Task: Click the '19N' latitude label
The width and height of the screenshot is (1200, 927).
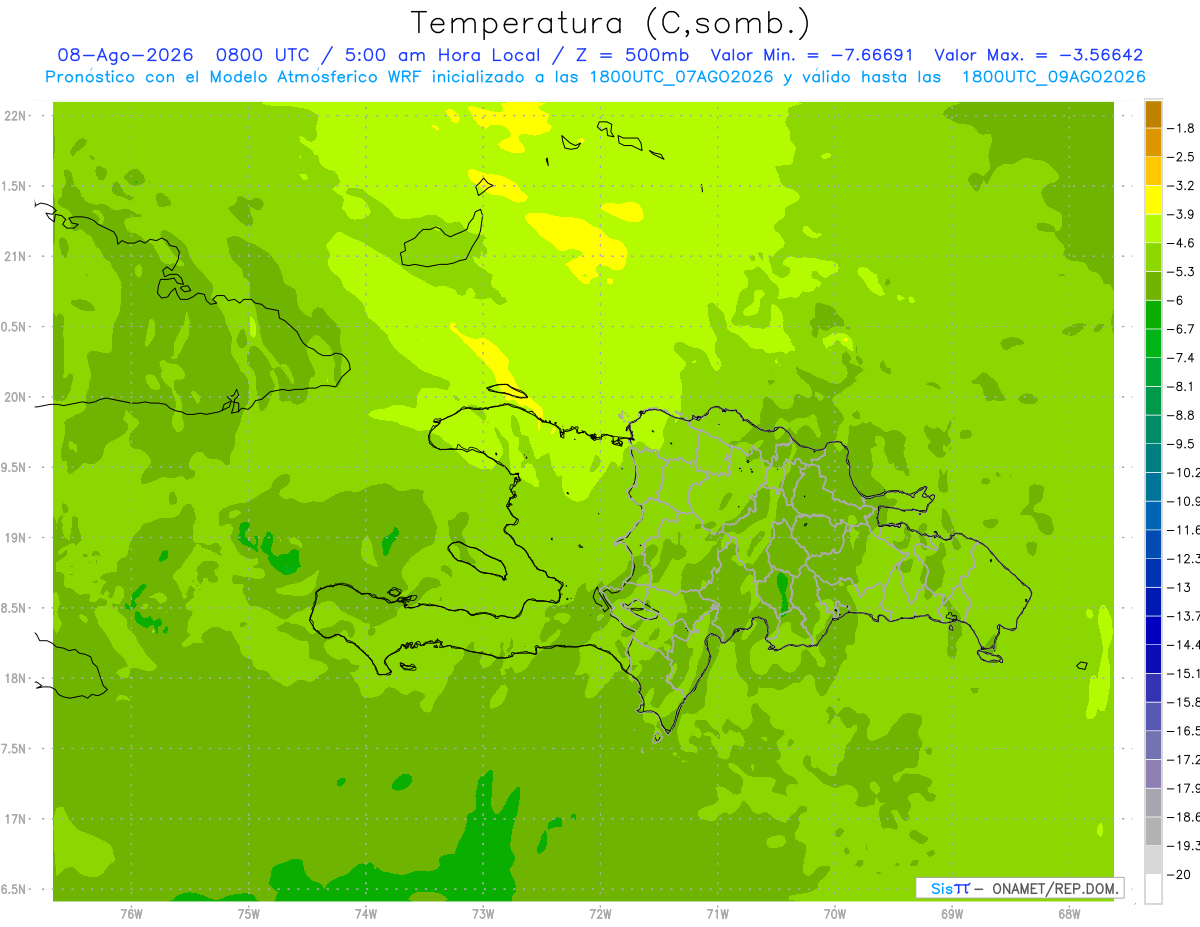Action: 14,537
